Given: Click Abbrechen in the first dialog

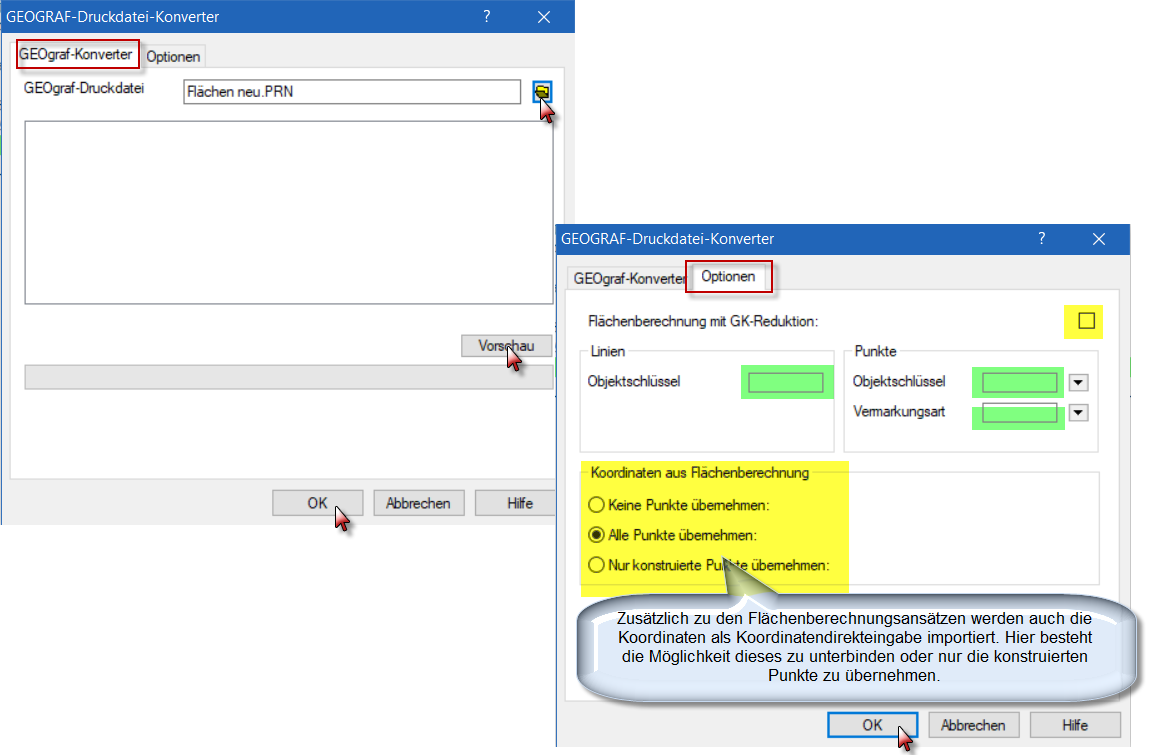Looking at the screenshot, I should coord(418,503).
